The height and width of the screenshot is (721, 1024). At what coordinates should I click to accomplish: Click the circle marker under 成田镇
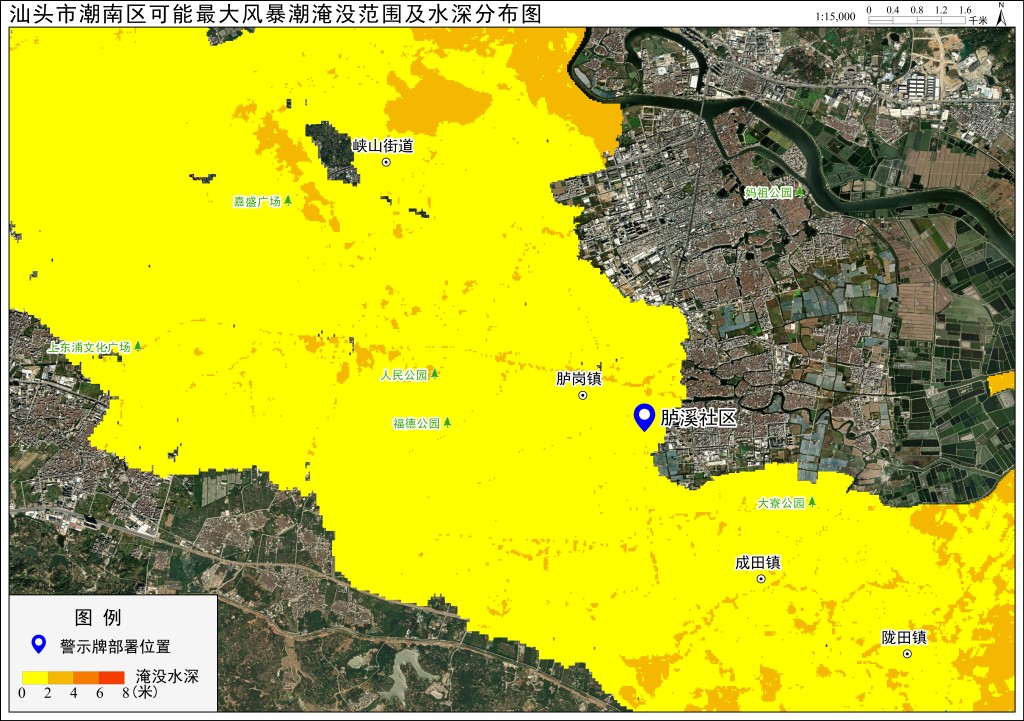tap(760, 579)
